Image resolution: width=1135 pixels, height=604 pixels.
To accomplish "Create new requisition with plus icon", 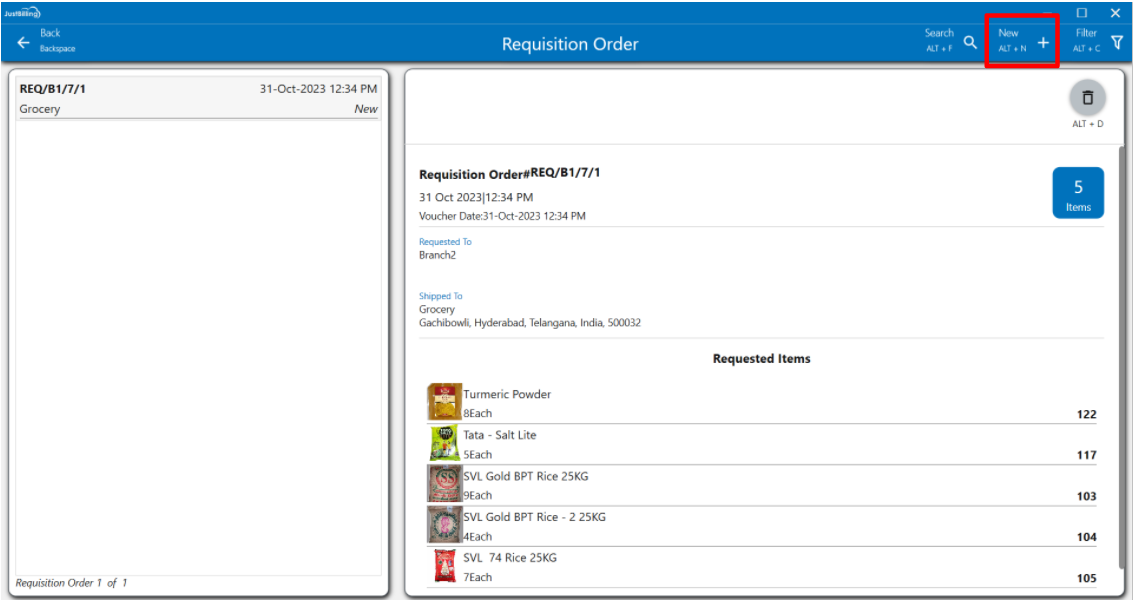I will [1043, 42].
